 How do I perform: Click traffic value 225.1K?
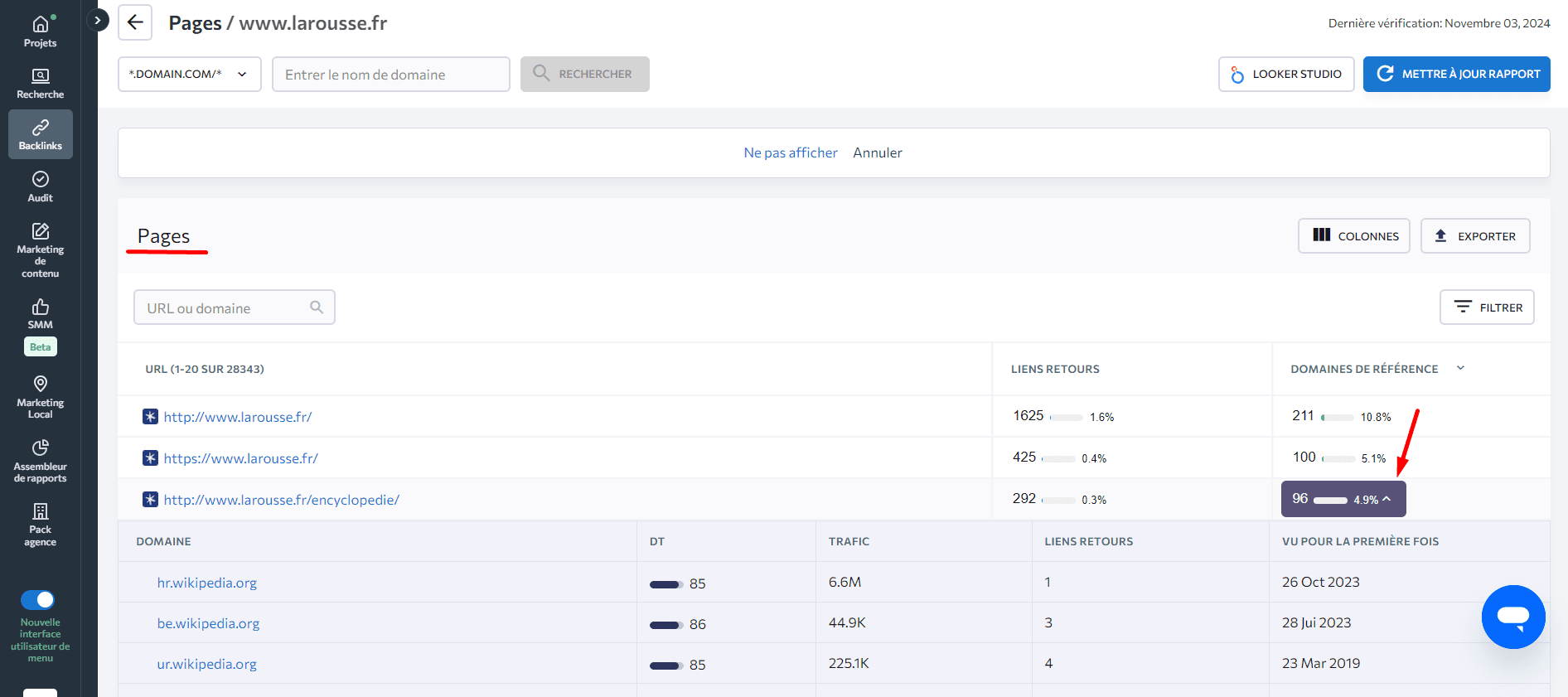pyautogui.click(x=849, y=663)
